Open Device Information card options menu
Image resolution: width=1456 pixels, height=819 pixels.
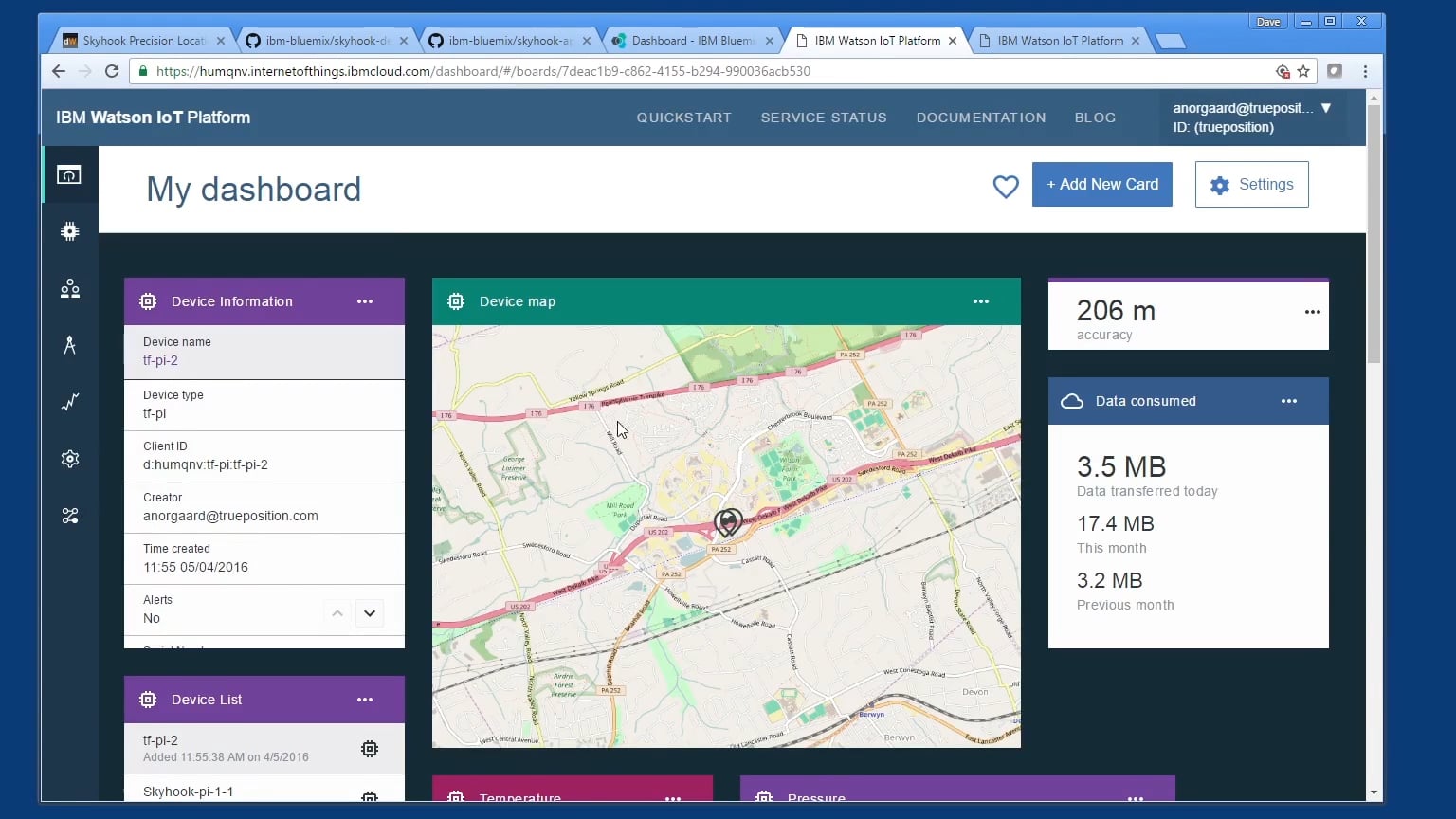click(x=365, y=301)
